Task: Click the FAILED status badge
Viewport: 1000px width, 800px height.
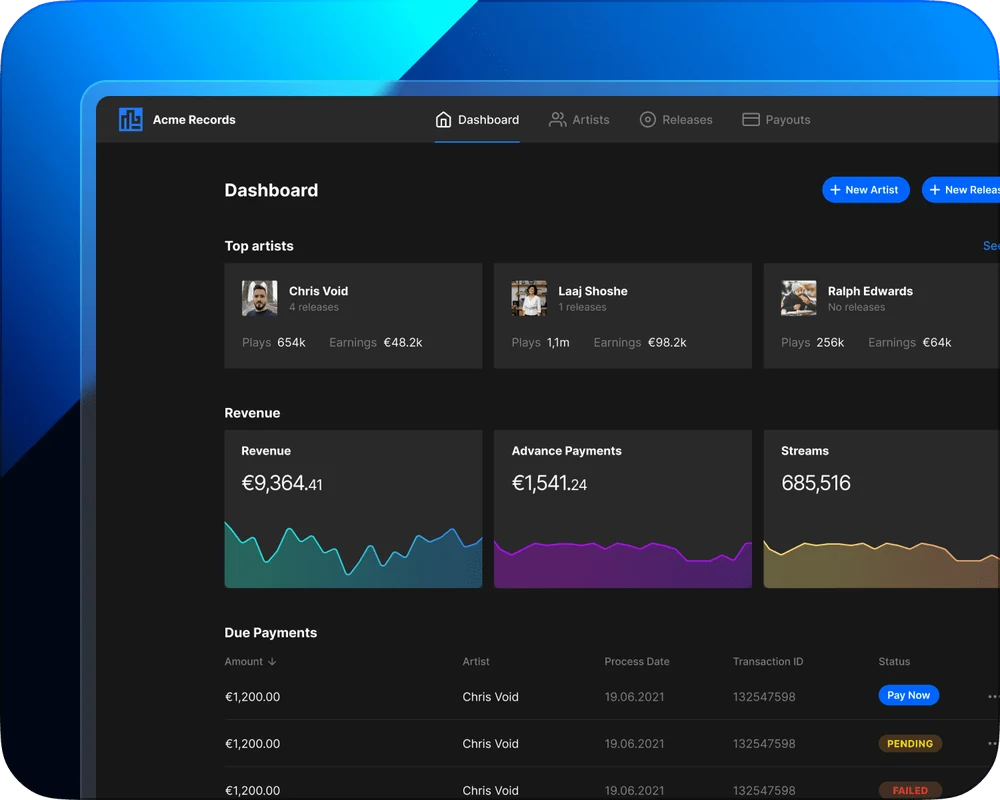Action: tap(910, 790)
